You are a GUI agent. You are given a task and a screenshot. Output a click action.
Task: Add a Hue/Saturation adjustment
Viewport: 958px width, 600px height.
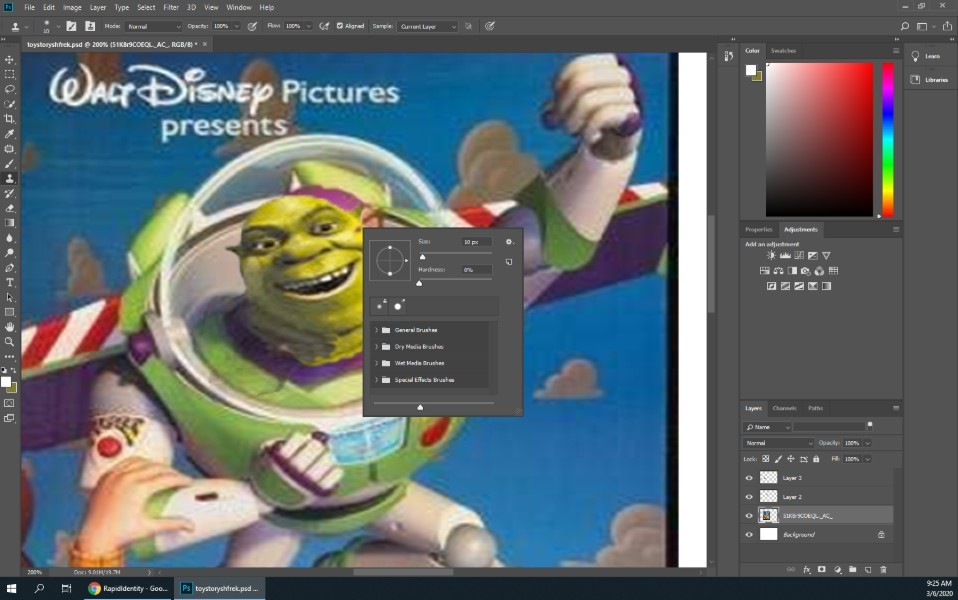click(x=764, y=271)
